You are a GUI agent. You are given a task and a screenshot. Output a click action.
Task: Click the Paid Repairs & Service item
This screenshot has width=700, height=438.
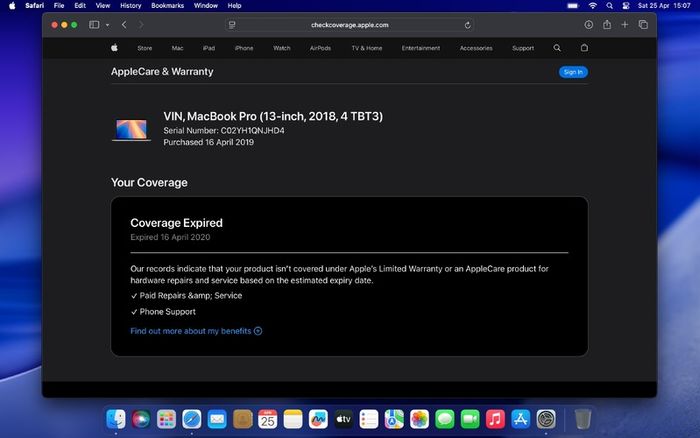(x=186, y=296)
